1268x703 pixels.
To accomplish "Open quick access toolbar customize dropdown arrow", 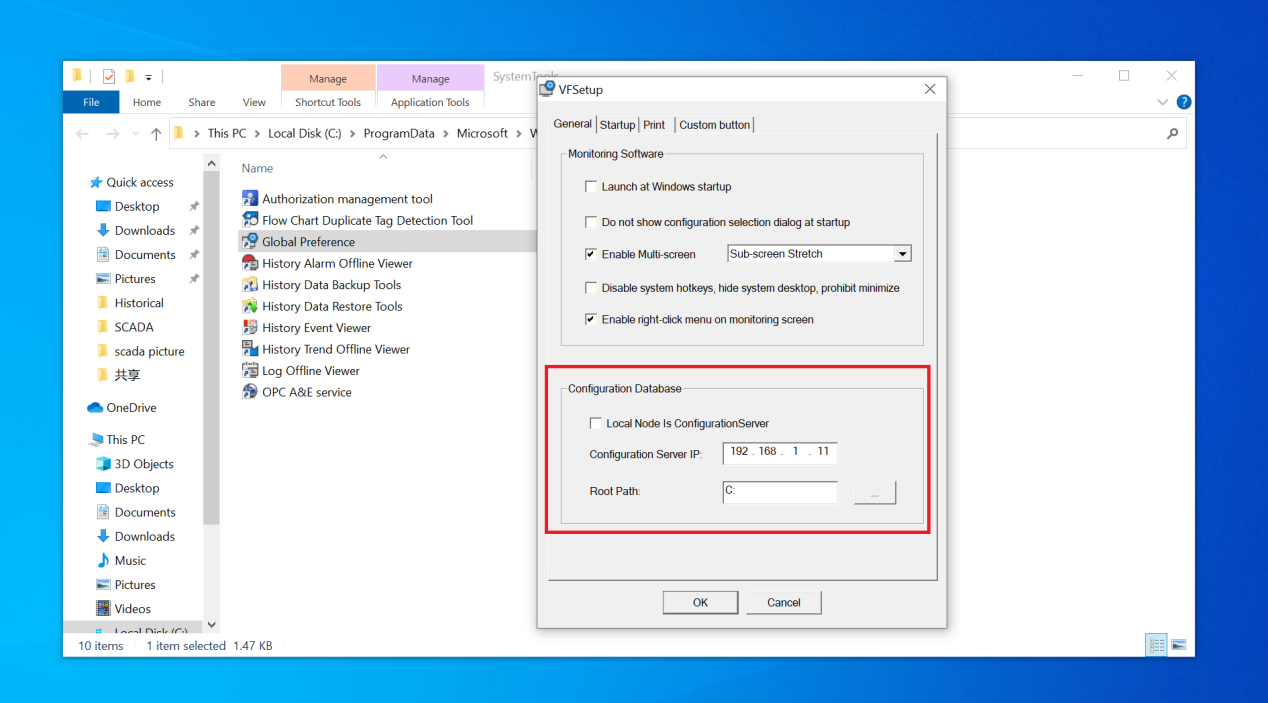I will (x=148, y=77).
